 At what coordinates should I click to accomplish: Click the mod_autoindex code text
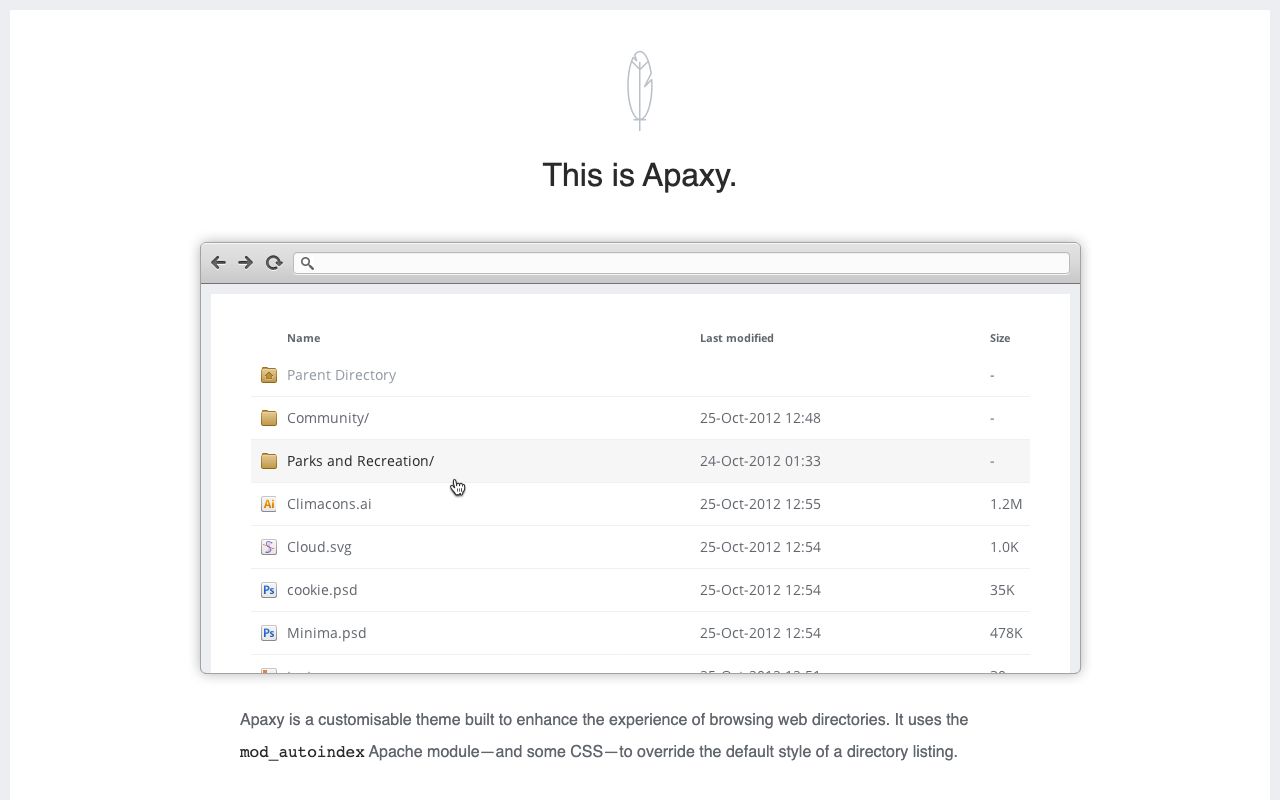click(x=302, y=752)
